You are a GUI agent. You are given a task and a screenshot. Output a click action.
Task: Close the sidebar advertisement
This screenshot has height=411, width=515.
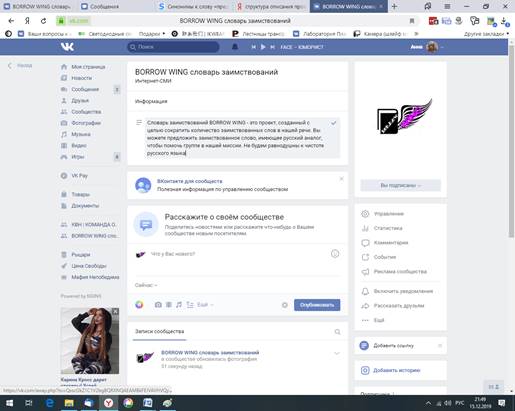point(115,311)
